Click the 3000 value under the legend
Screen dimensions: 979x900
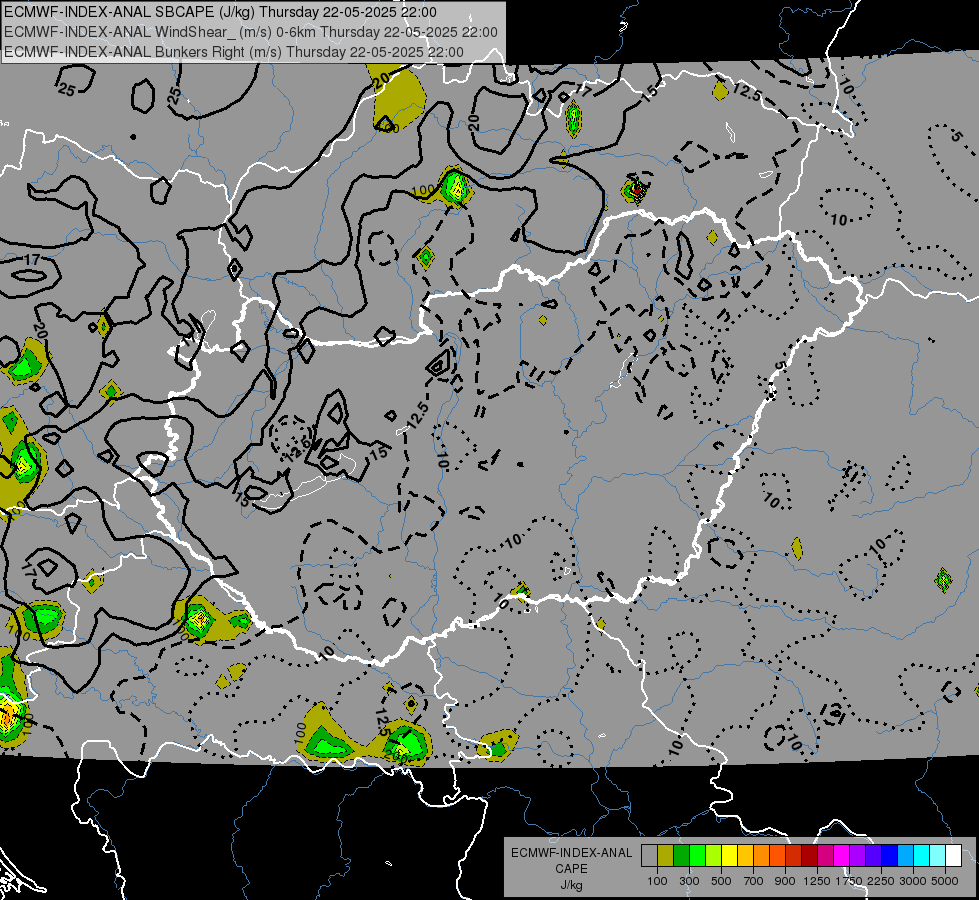(913, 881)
